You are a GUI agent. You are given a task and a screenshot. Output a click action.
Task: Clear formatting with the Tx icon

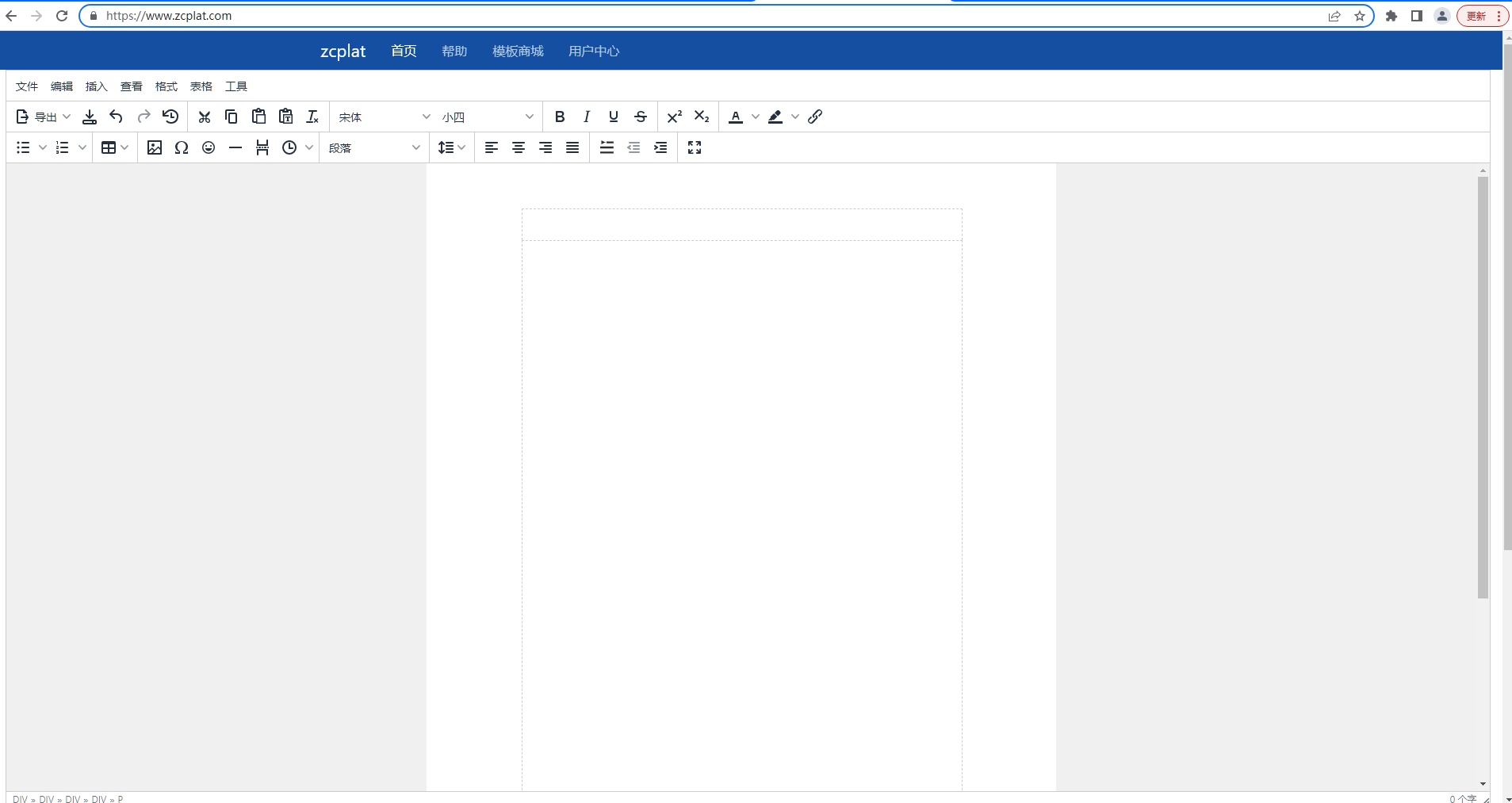pos(312,117)
